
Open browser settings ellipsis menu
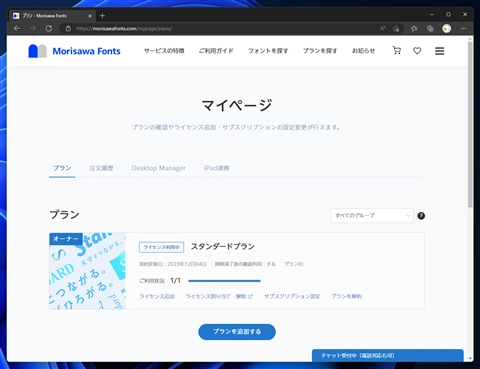point(463,29)
